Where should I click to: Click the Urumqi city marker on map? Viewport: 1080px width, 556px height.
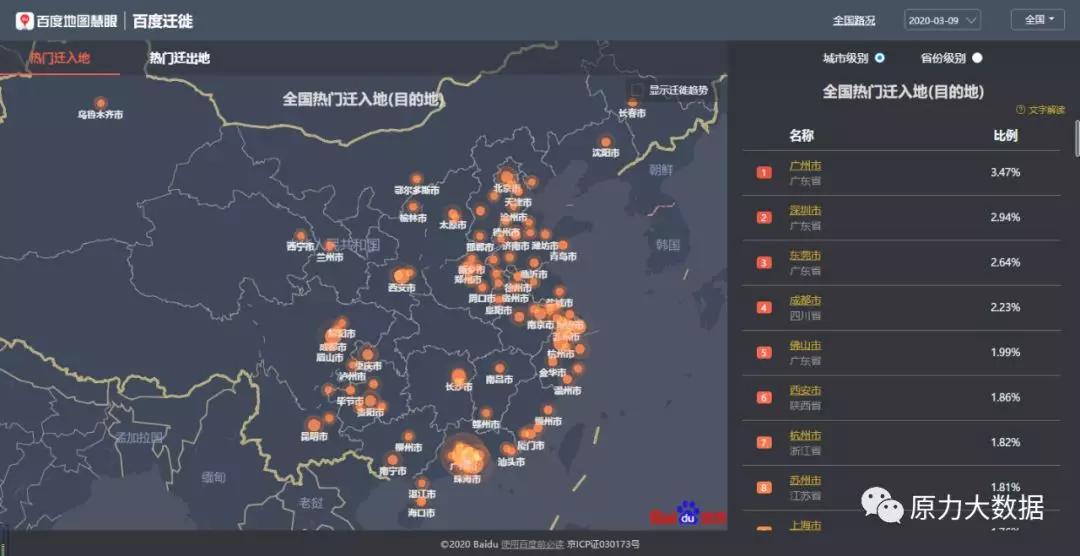100,103
